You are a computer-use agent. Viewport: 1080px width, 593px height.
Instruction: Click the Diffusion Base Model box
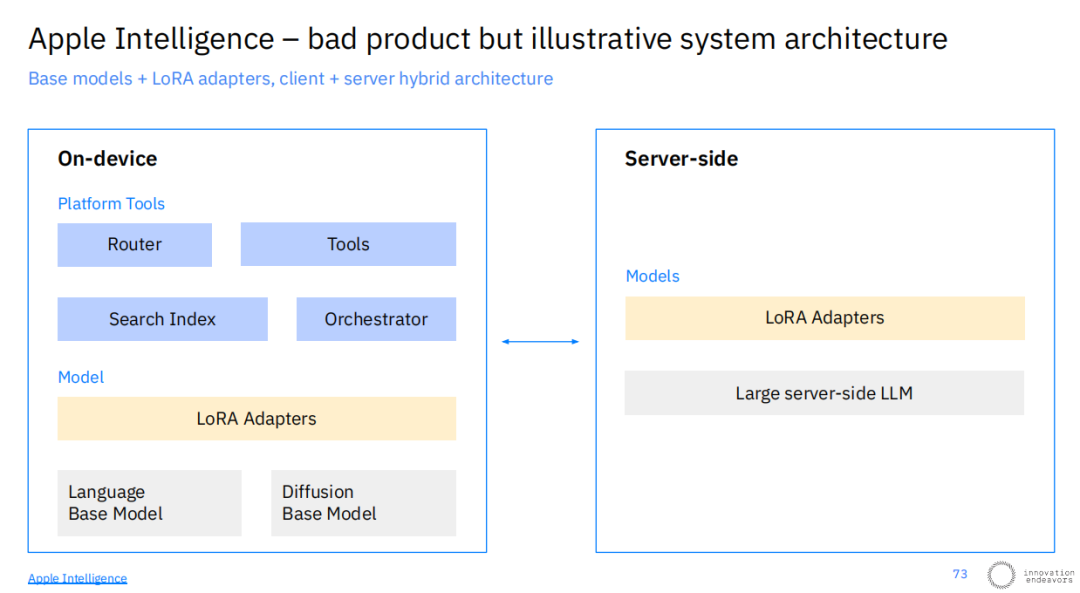(x=364, y=503)
